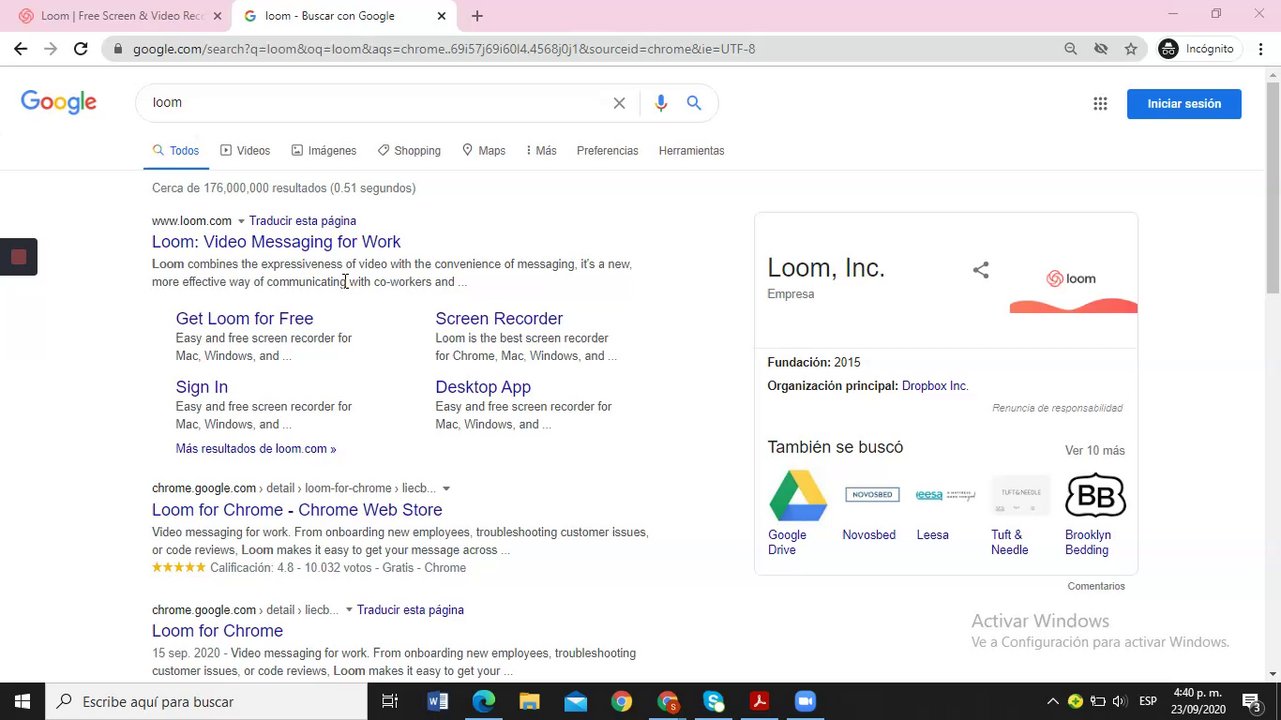Show hidden system tray icons
Screen dimensions: 1281x720
[x=1052, y=702]
